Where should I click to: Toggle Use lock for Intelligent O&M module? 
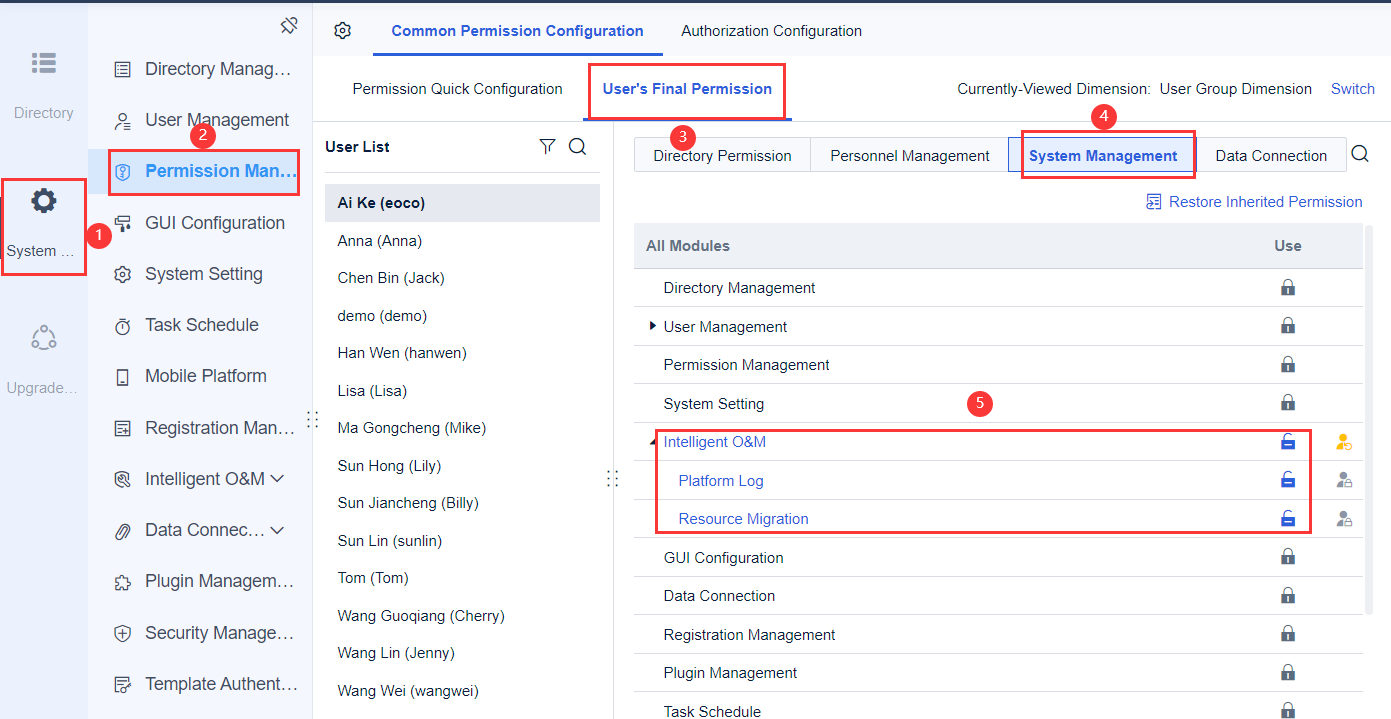coord(1288,441)
